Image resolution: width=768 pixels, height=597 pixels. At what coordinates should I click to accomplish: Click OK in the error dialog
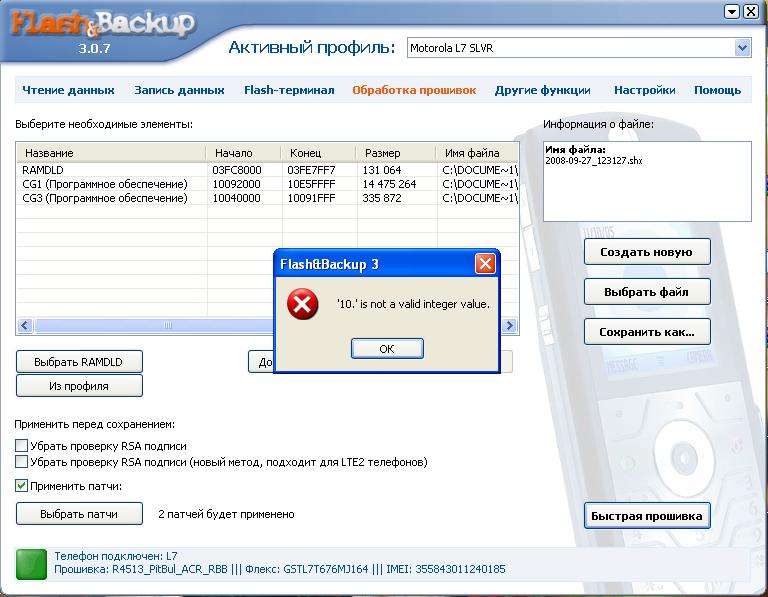(x=387, y=348)
